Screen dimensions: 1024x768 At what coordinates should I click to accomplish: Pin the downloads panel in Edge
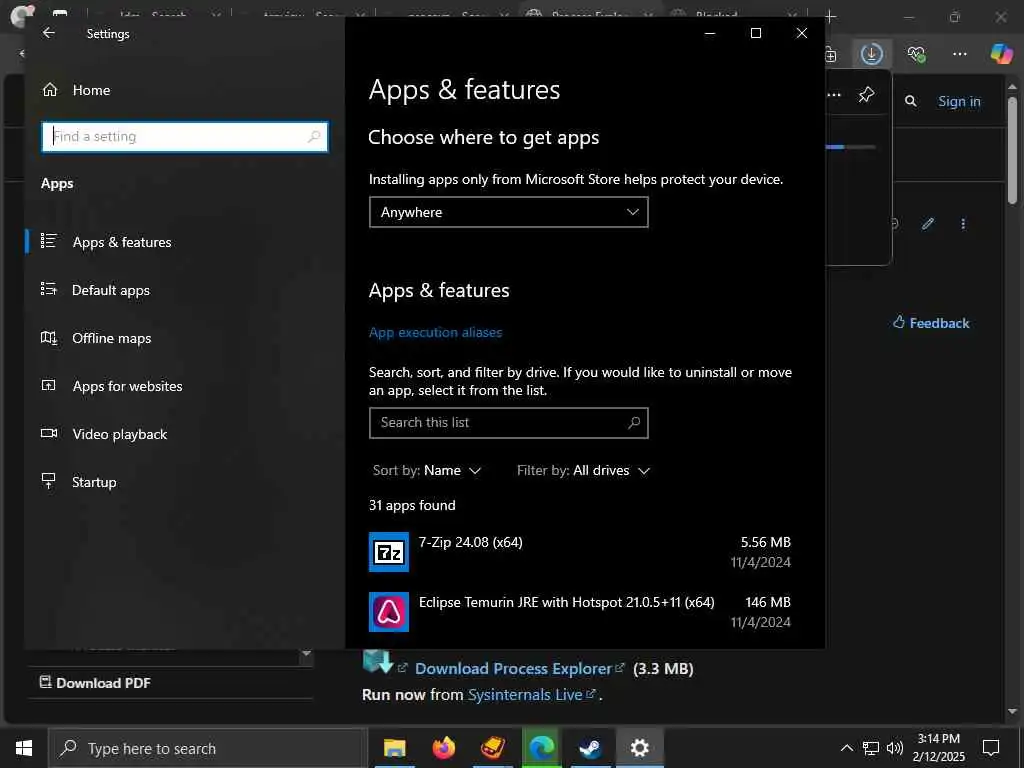tap(867, 95)
